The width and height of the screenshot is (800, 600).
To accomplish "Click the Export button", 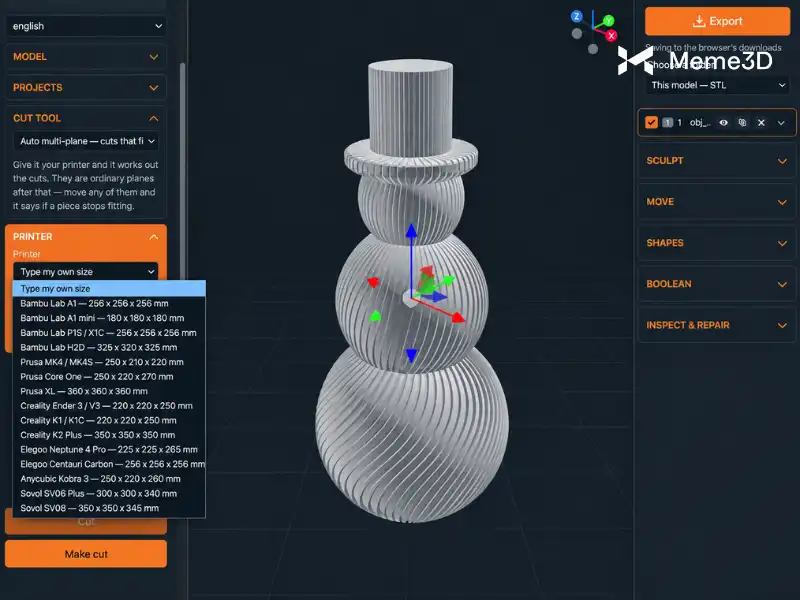I will click(717, 21).
